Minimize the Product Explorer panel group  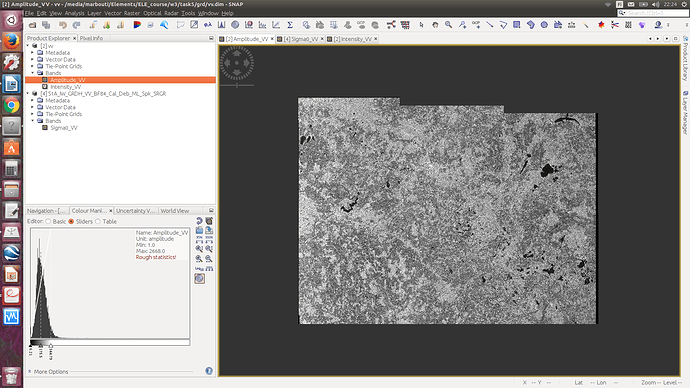point(211,38)
